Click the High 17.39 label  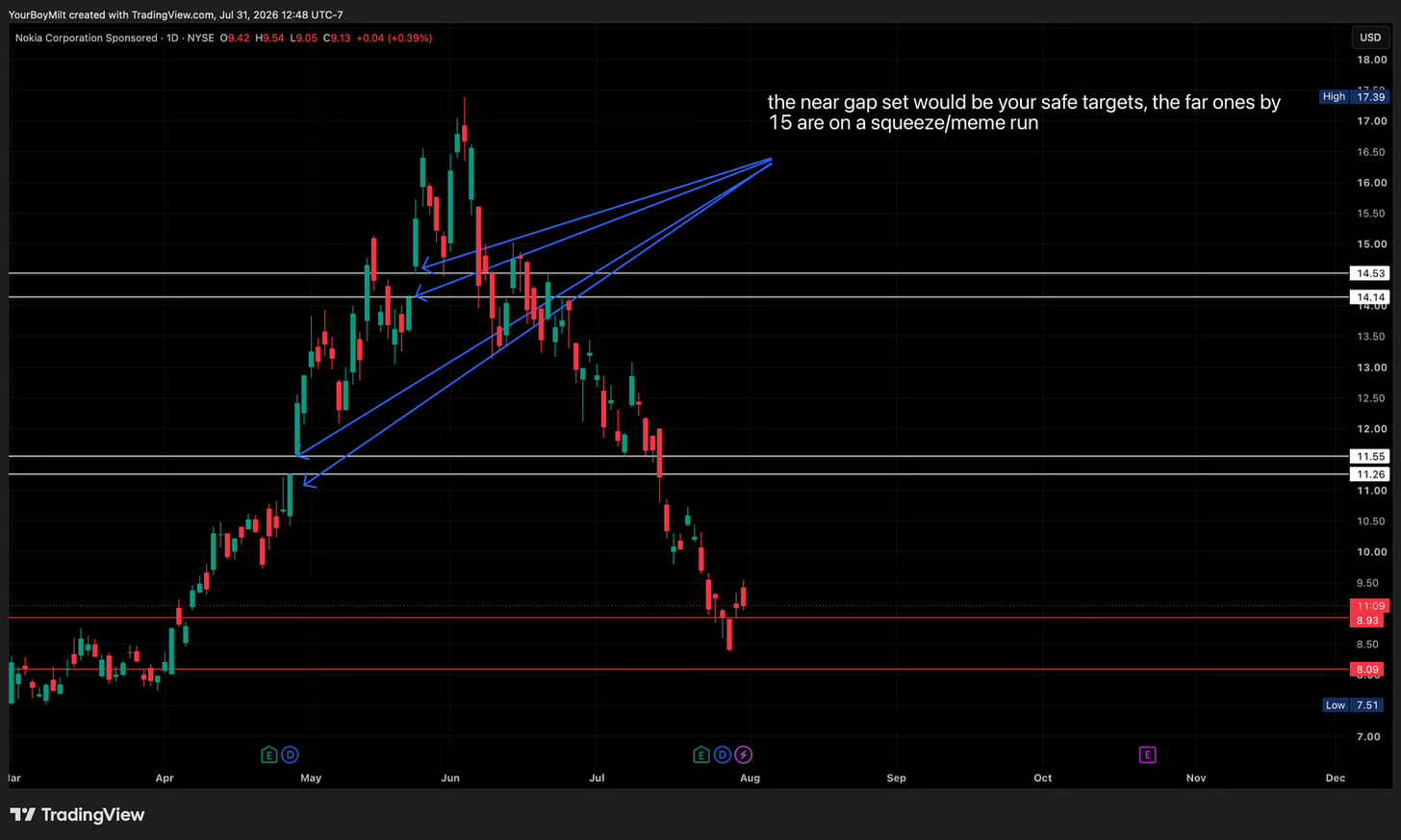1354,96
